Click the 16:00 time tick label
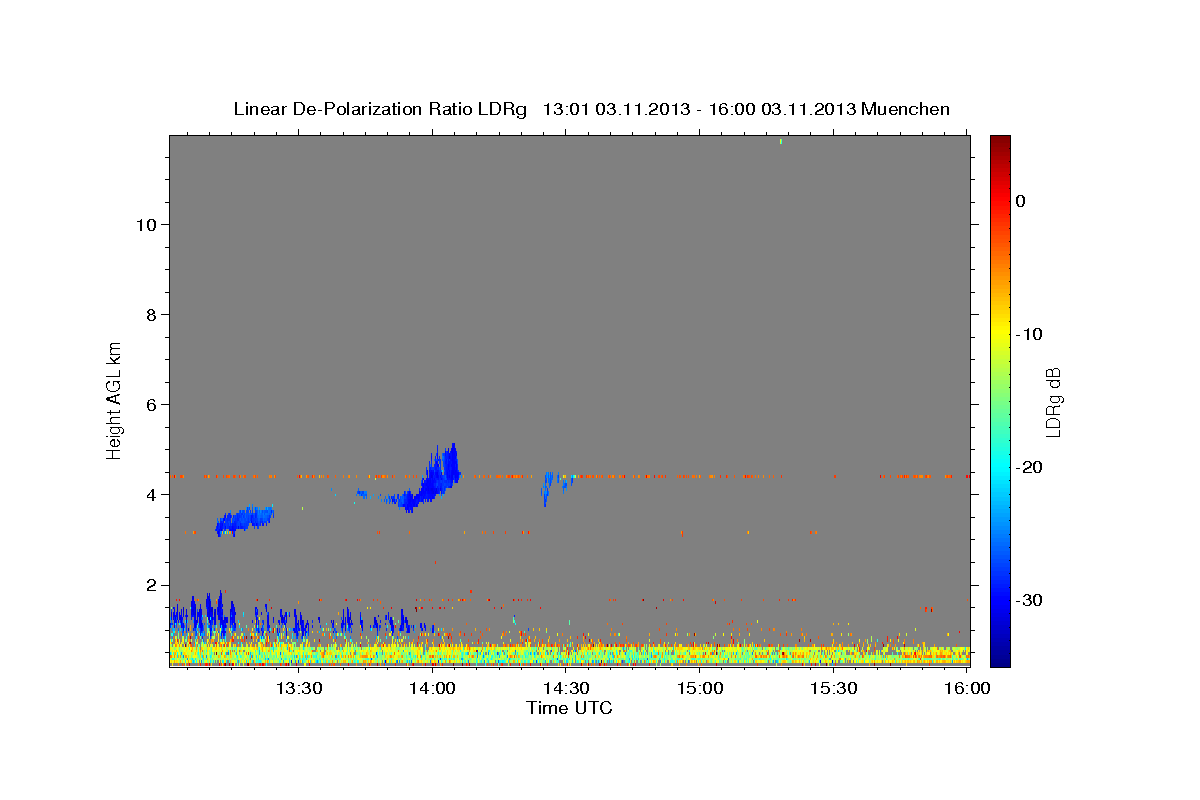The height and width of the screenshot is (800, 1200). point(968,688)
